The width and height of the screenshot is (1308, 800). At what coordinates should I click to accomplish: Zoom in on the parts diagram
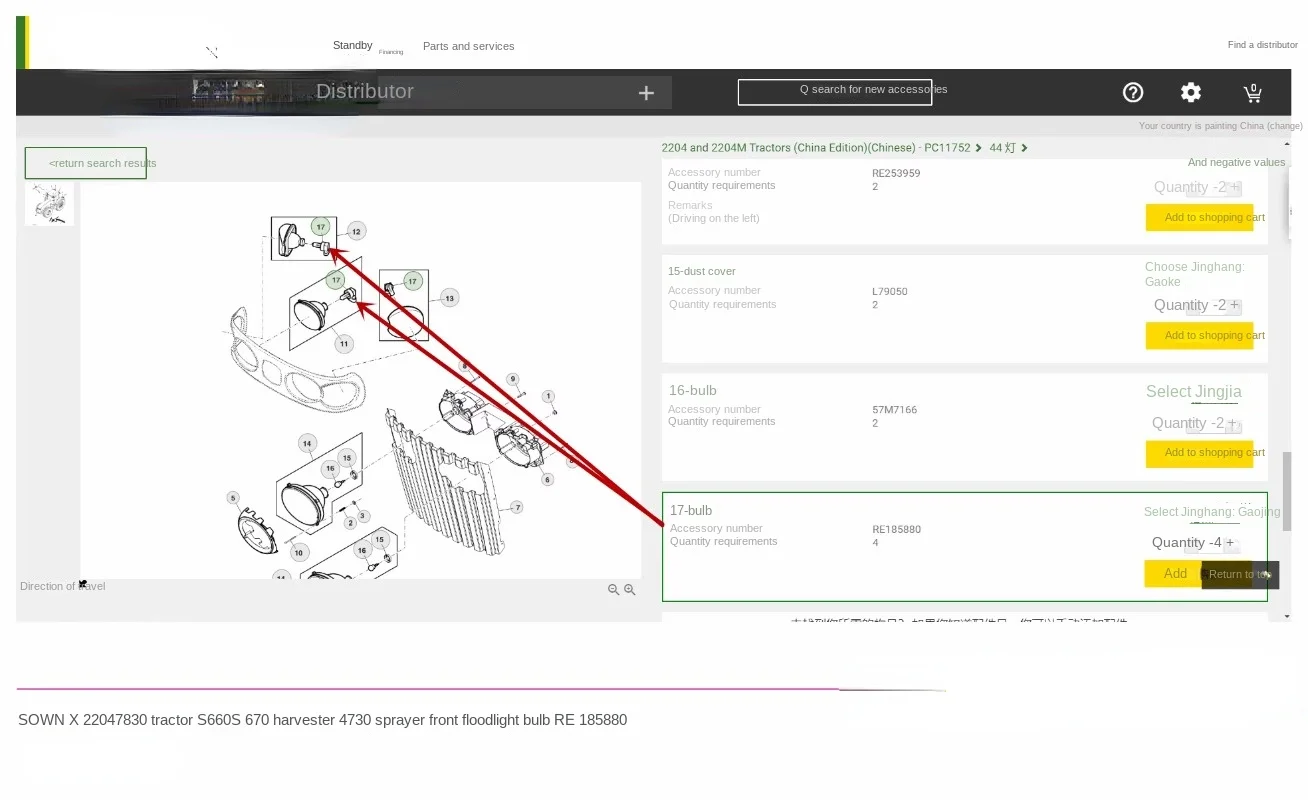(x=630, y=590)
